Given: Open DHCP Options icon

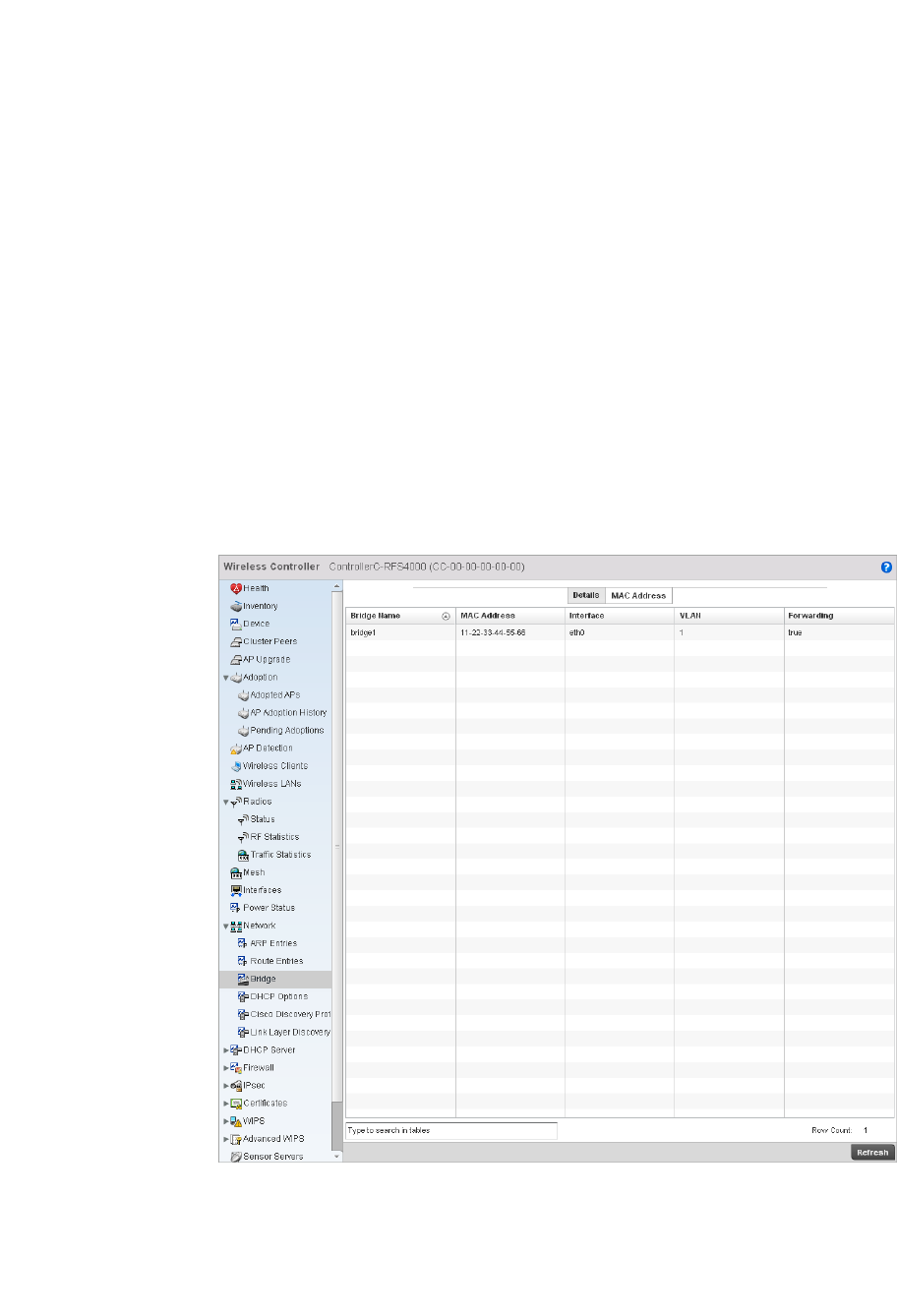Looking at the screenshot, I should pos(243,996).
